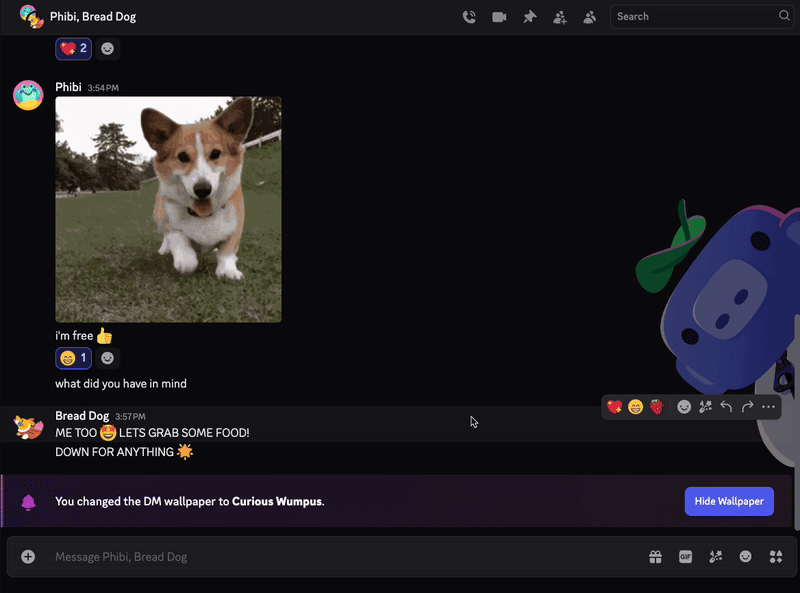
Task: Open Bread Dog's avatar profile
Action: [x=28, y=427]
